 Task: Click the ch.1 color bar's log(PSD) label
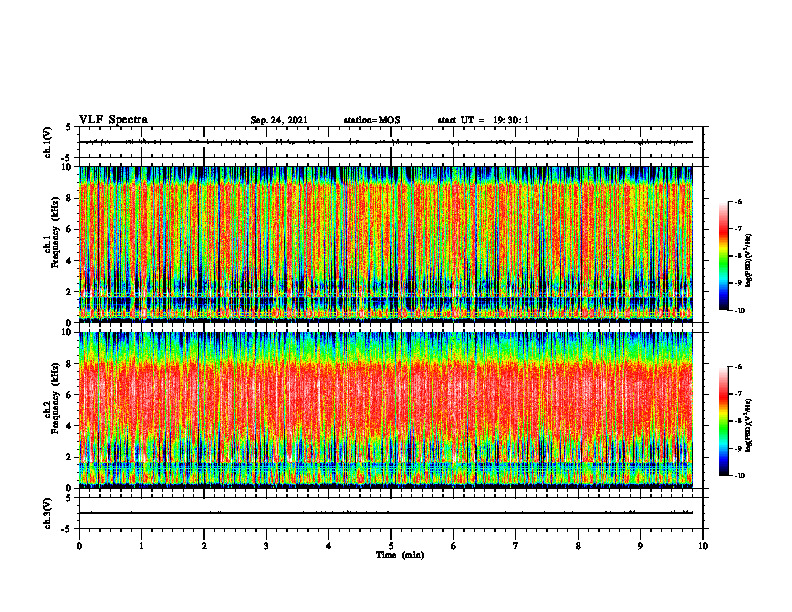click(749, 261)
